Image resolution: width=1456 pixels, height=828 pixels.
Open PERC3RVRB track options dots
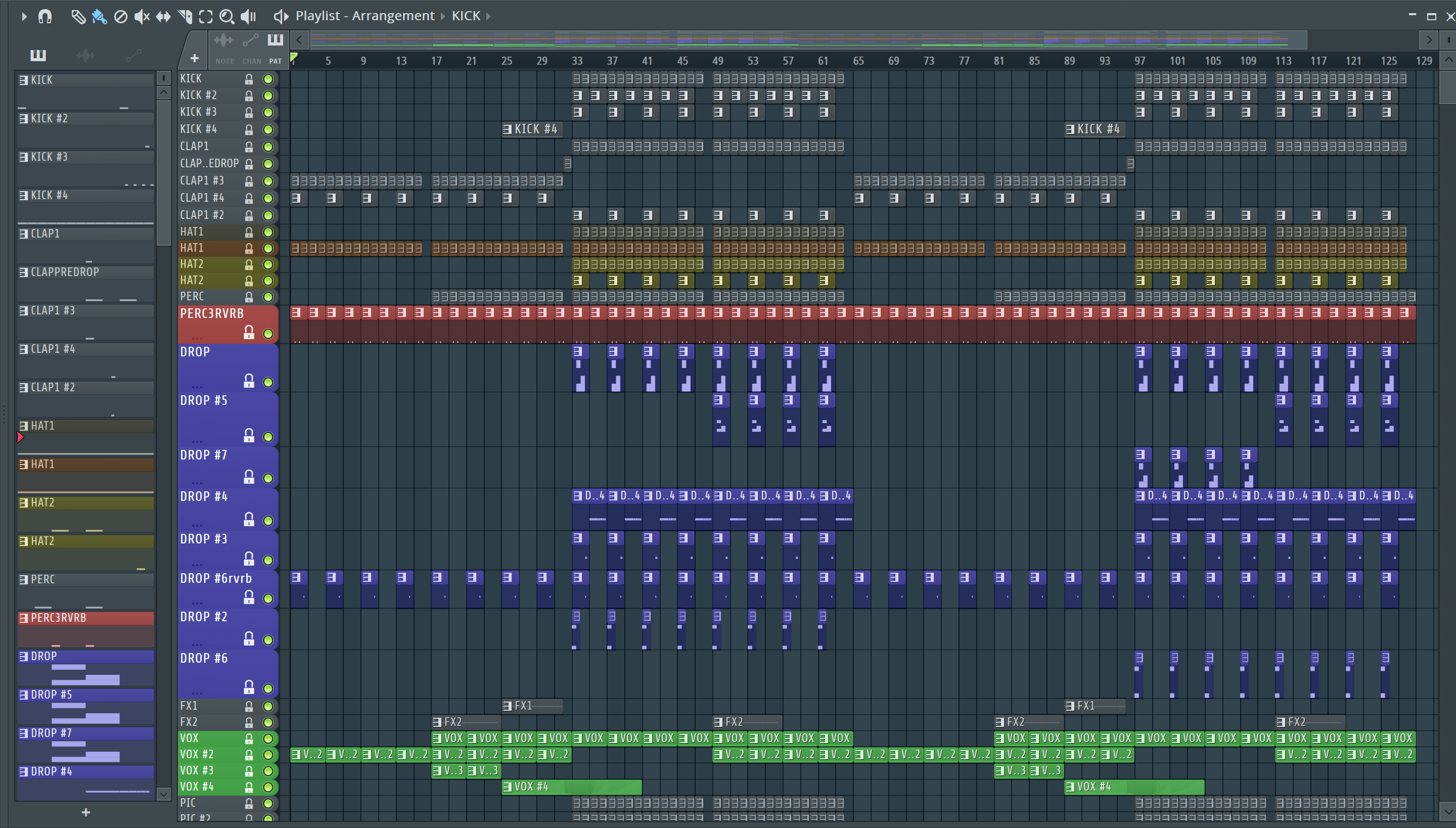[x=197, y=338]
